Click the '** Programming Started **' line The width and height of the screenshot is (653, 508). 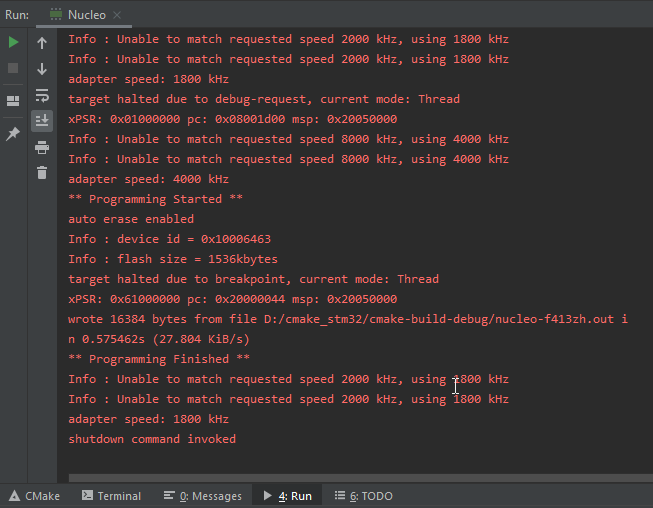click(x=155, y=199)
